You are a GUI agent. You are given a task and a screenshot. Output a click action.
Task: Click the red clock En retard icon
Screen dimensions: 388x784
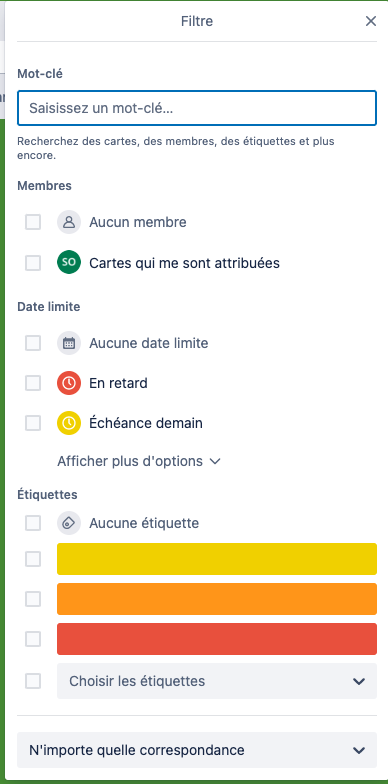tap(69, 383)
